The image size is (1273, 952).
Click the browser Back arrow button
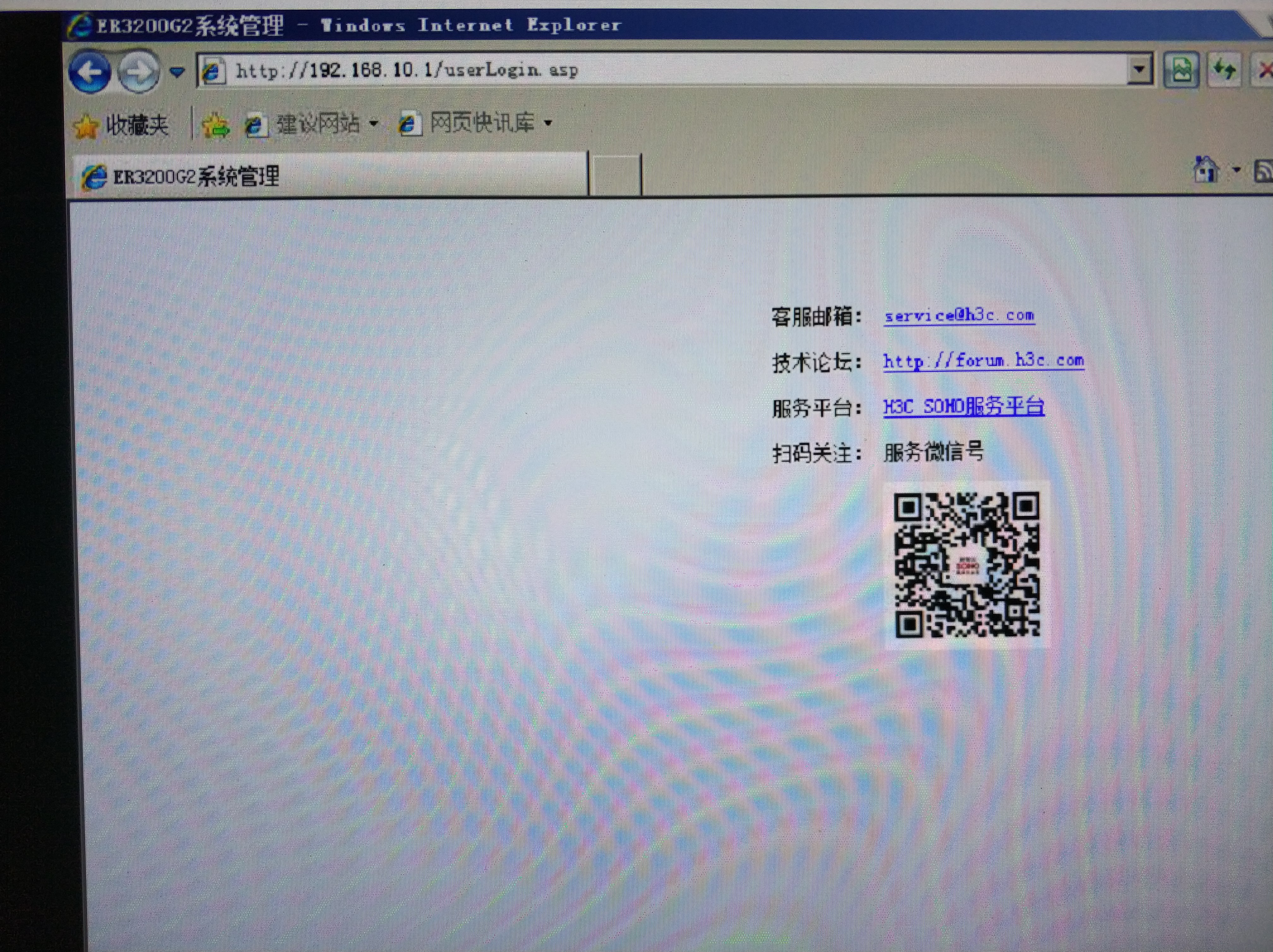click(x=89, y=73)
